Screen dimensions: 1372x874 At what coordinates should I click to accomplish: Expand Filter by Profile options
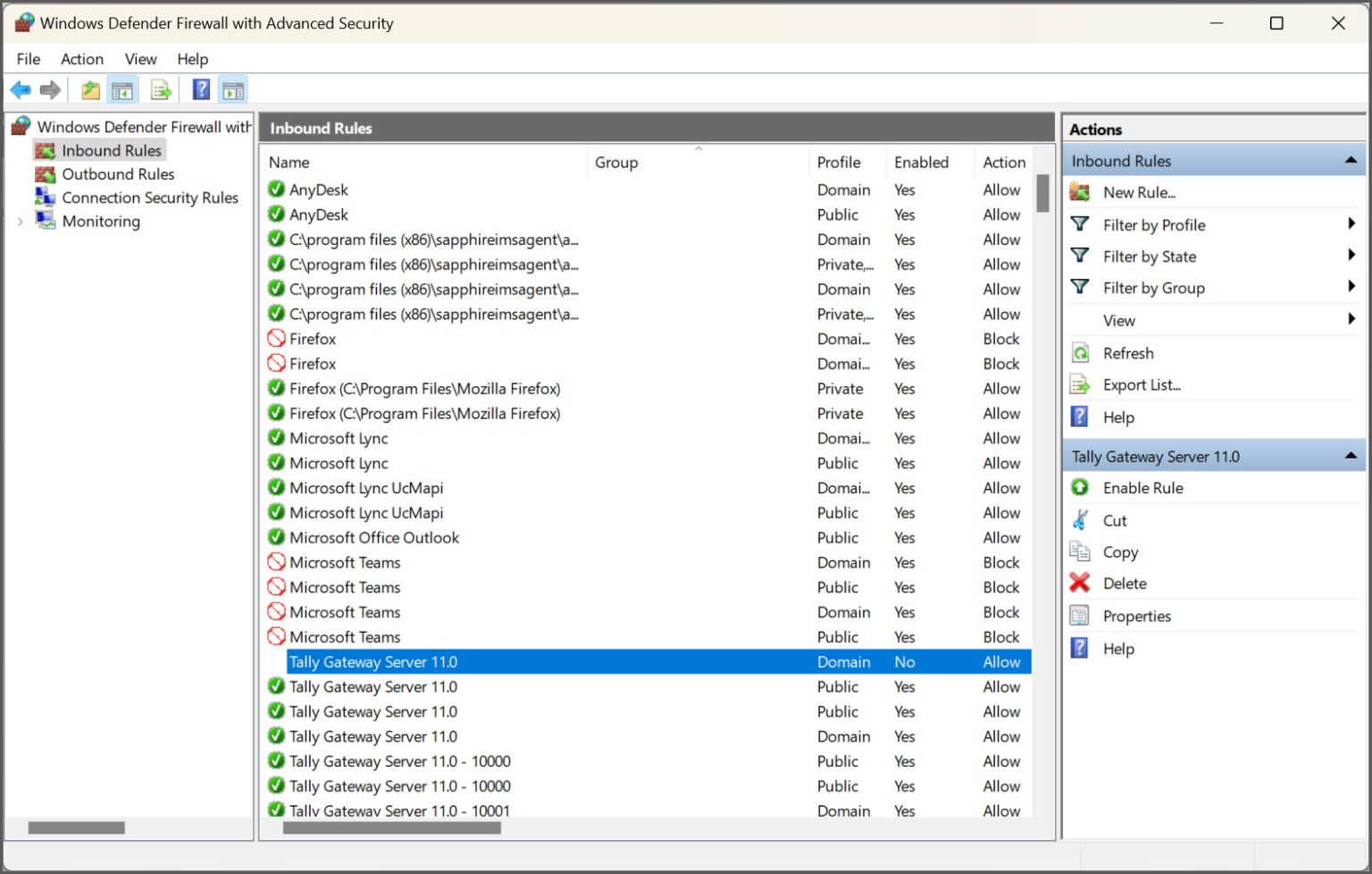click(x=1349, y=224)
